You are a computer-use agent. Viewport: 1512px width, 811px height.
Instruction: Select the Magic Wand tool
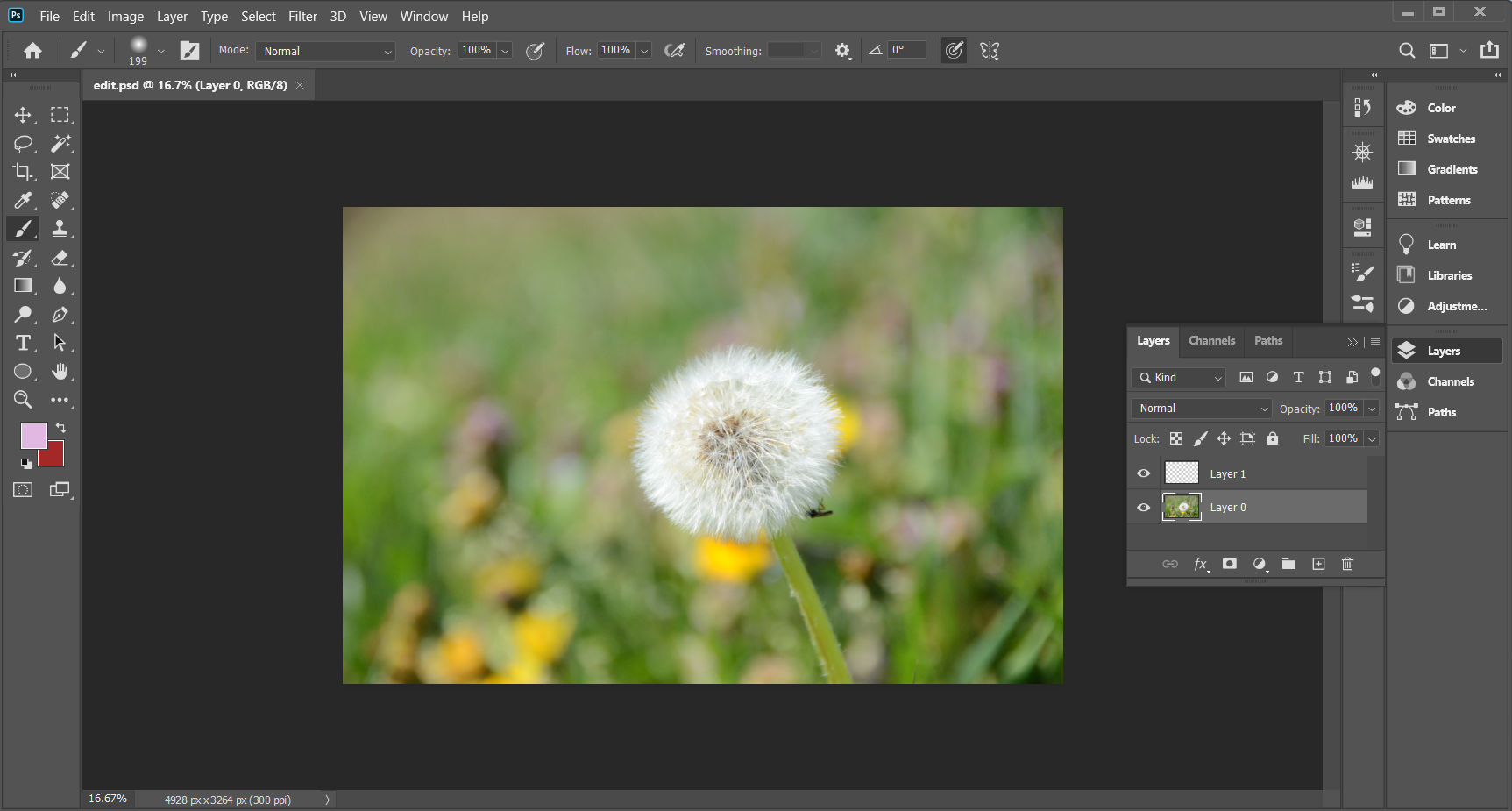(60, 143)
